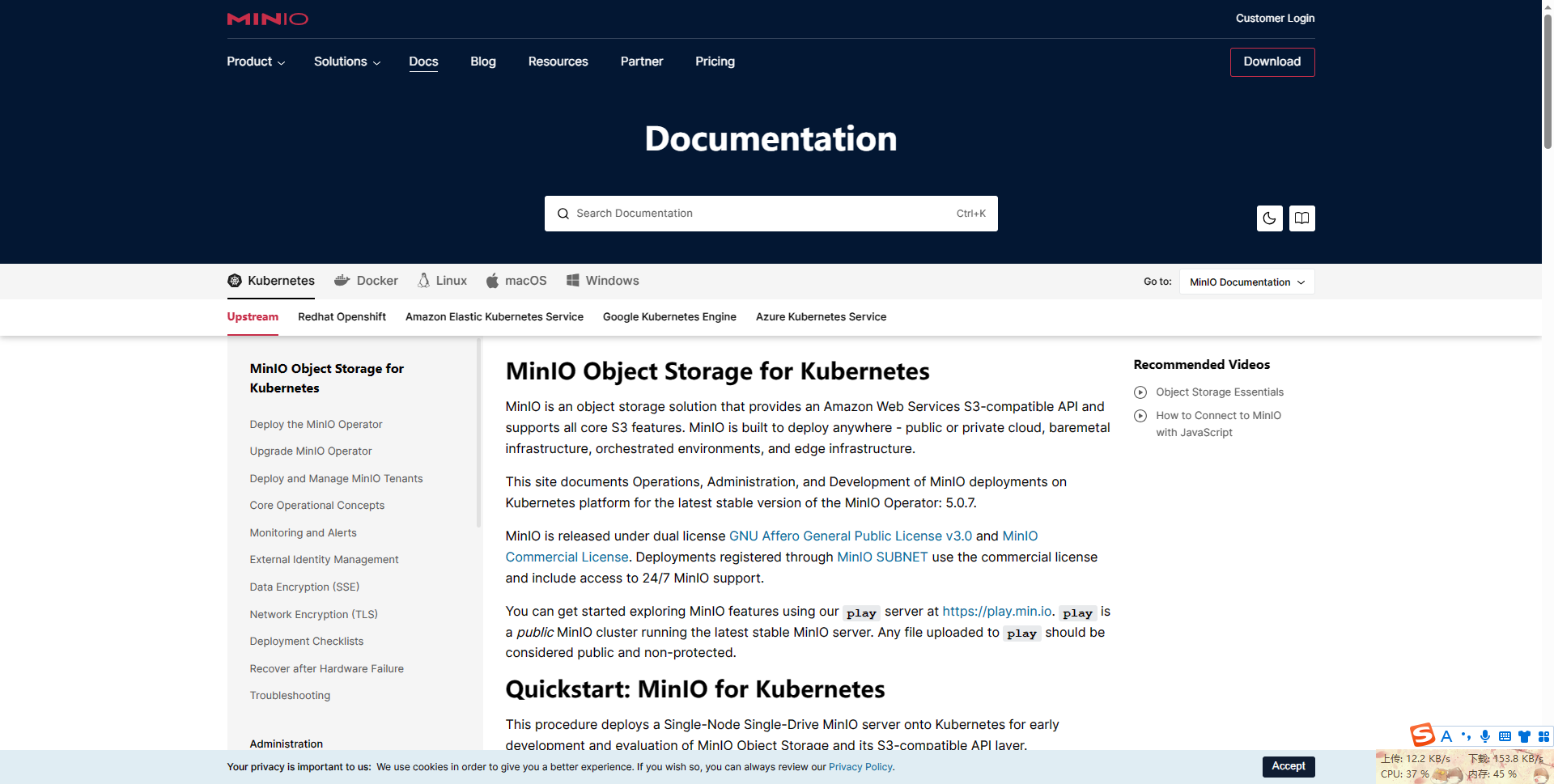Open the MinIO SUBNET link

(x=882, y=557)
